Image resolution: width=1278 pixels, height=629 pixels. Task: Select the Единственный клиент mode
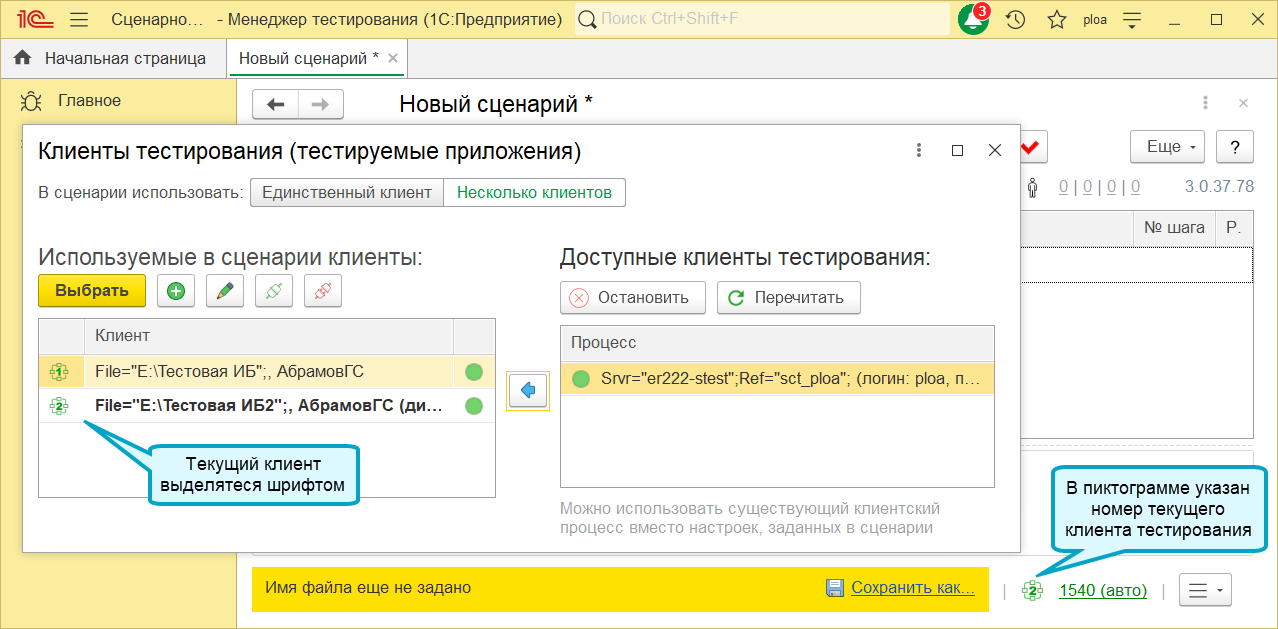click(x=347, y=193)
